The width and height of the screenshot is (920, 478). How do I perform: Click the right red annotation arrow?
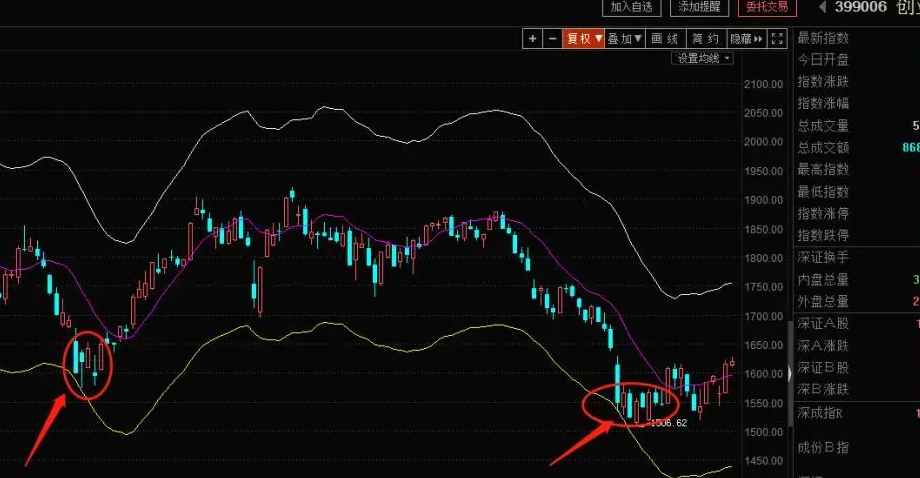point(581,442)
